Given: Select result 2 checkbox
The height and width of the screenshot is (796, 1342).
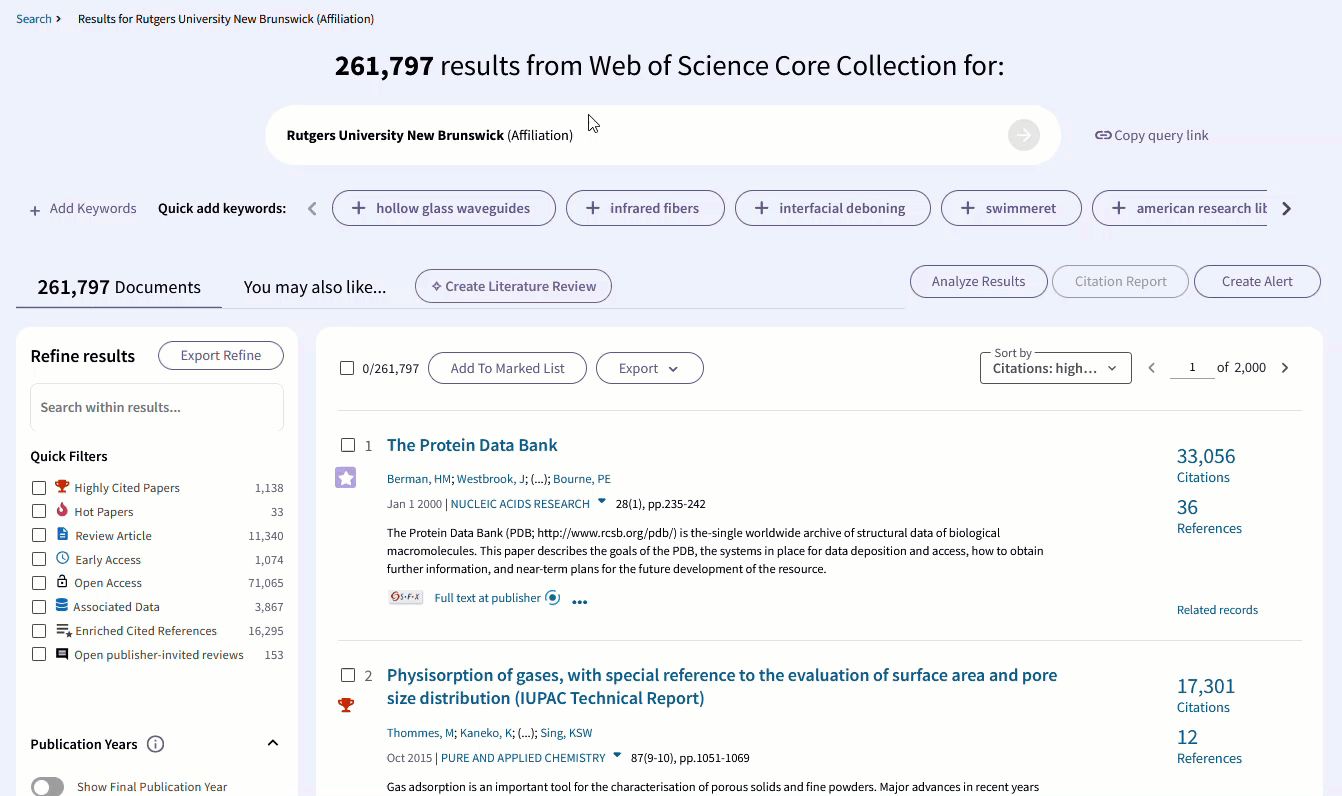Looking at the screenshot, I should (348, 675).
